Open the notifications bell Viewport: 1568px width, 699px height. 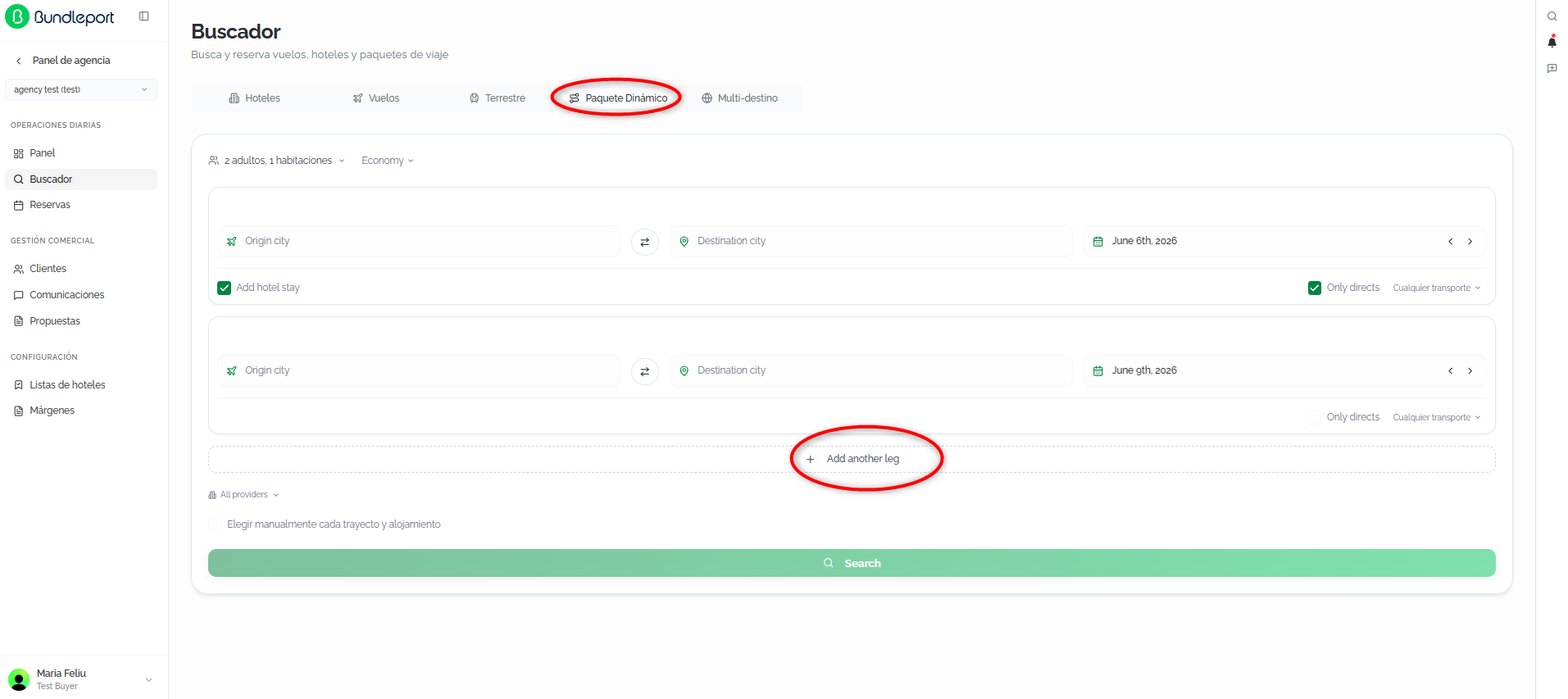(1552, 42)
